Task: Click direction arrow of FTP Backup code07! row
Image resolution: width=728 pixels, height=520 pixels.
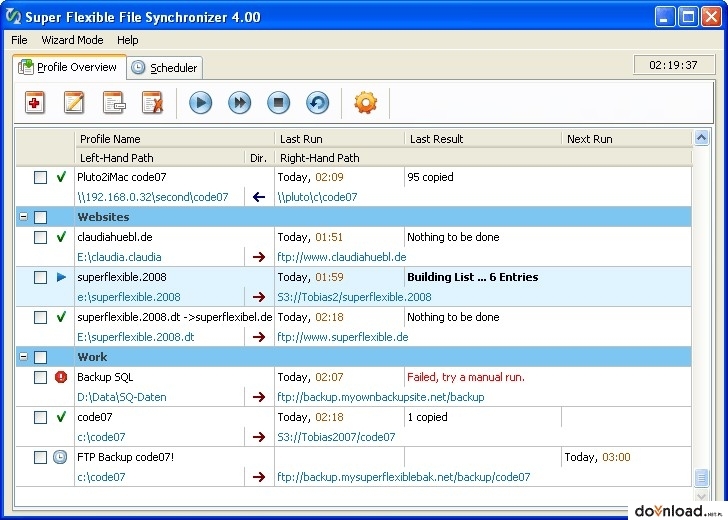Action: click(x=259, y=477)
